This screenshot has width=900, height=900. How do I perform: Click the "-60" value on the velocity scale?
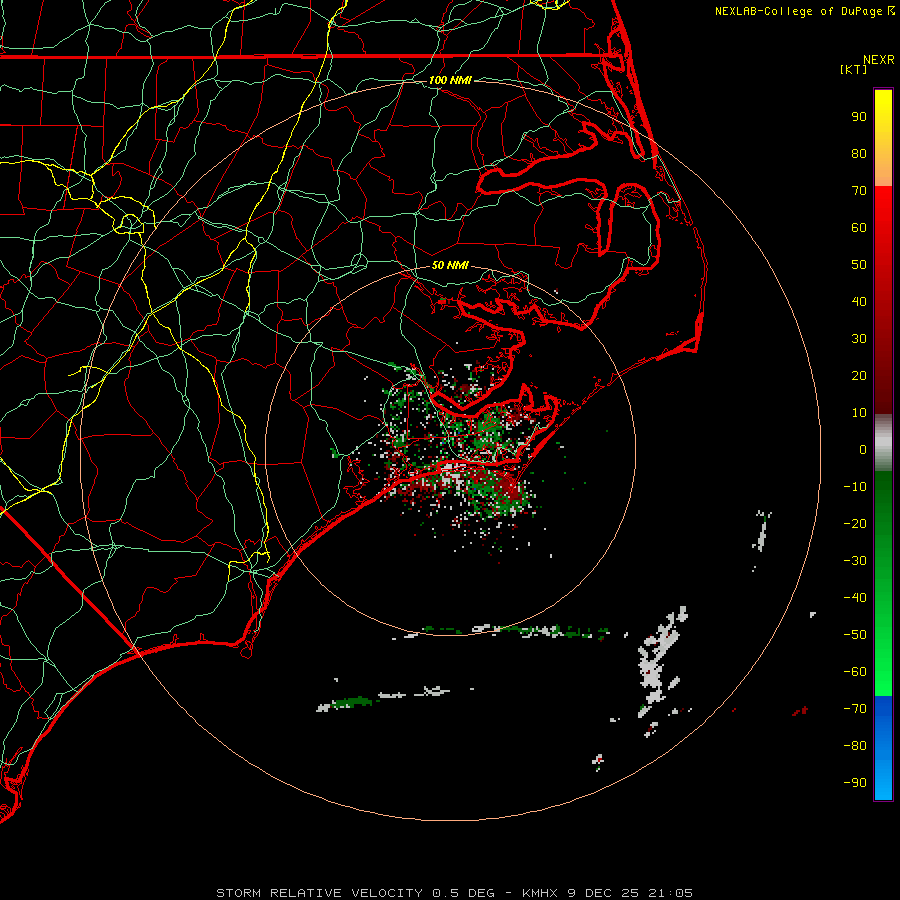click(855, 672)
